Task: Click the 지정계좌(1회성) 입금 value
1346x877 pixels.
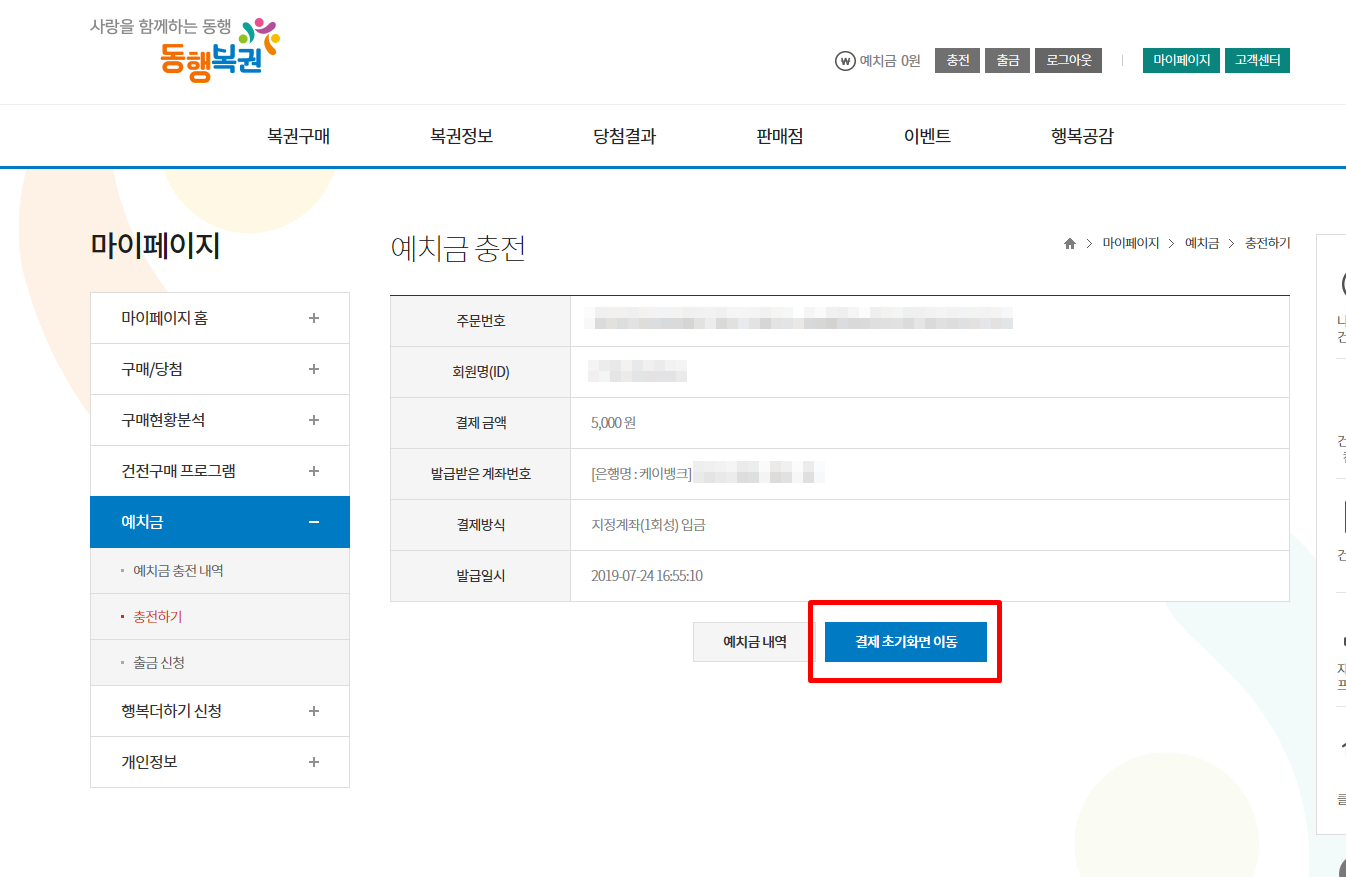Action: [648, 525]
